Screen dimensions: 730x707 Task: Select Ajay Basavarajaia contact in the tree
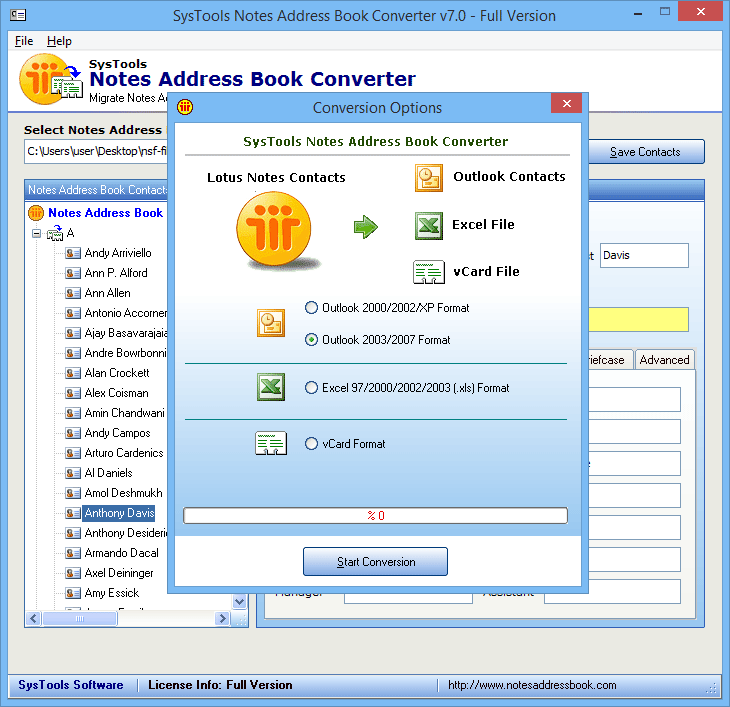[125, 333]
